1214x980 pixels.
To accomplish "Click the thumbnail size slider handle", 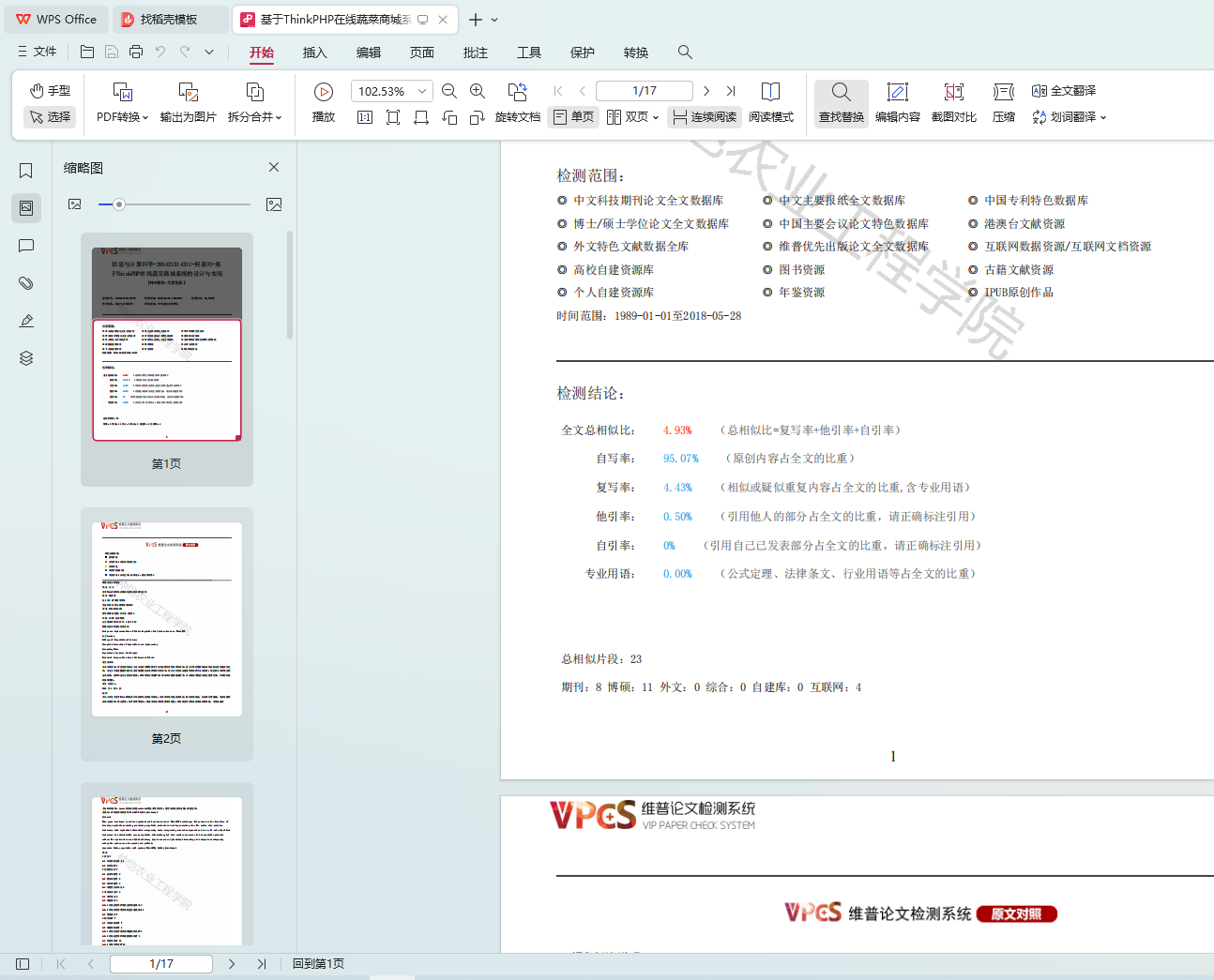I will coord(119,204).
